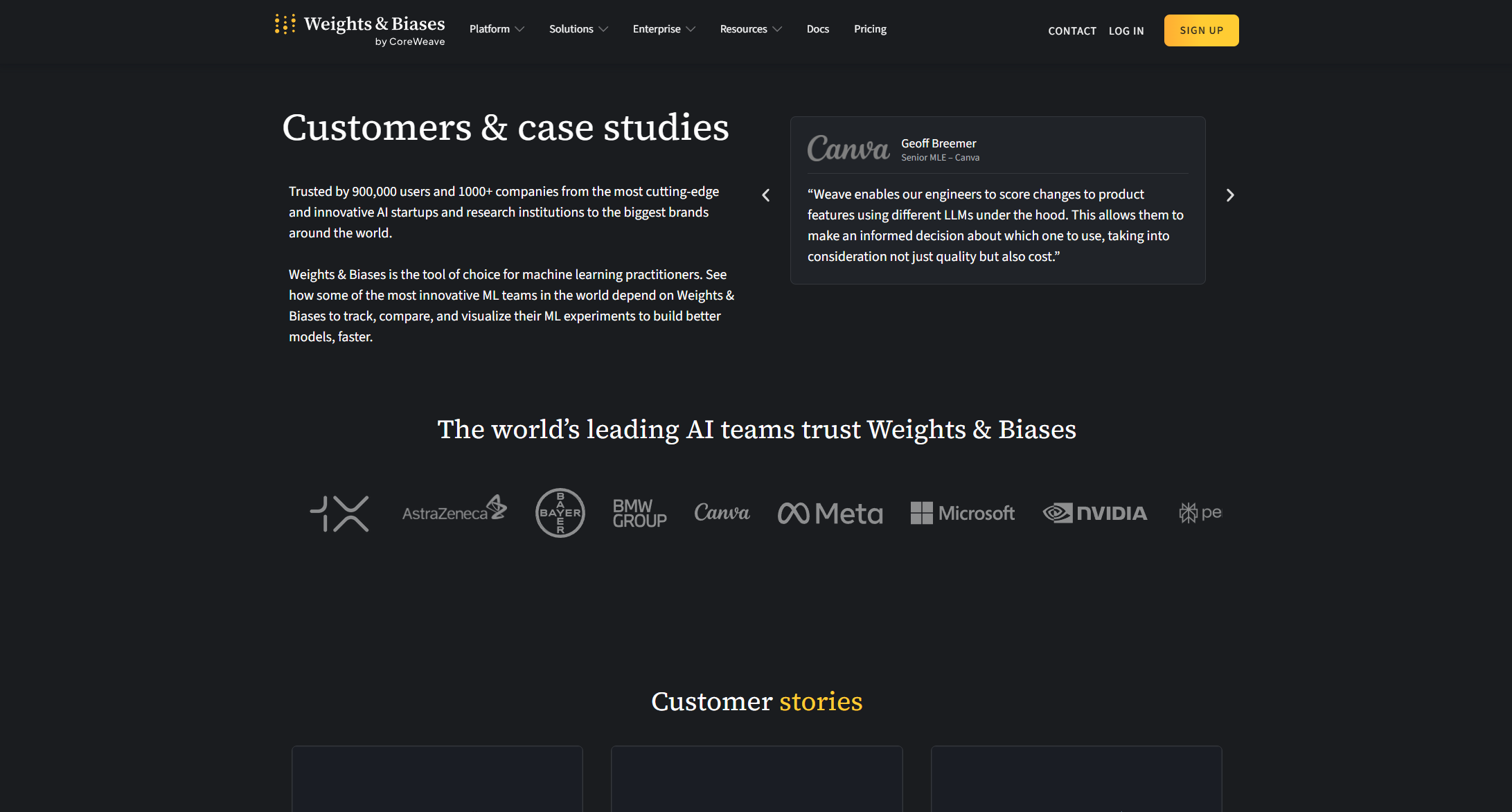This screenshot has height=812, width=1512.
Task: Open the Docs page
Action: (818, 29)
